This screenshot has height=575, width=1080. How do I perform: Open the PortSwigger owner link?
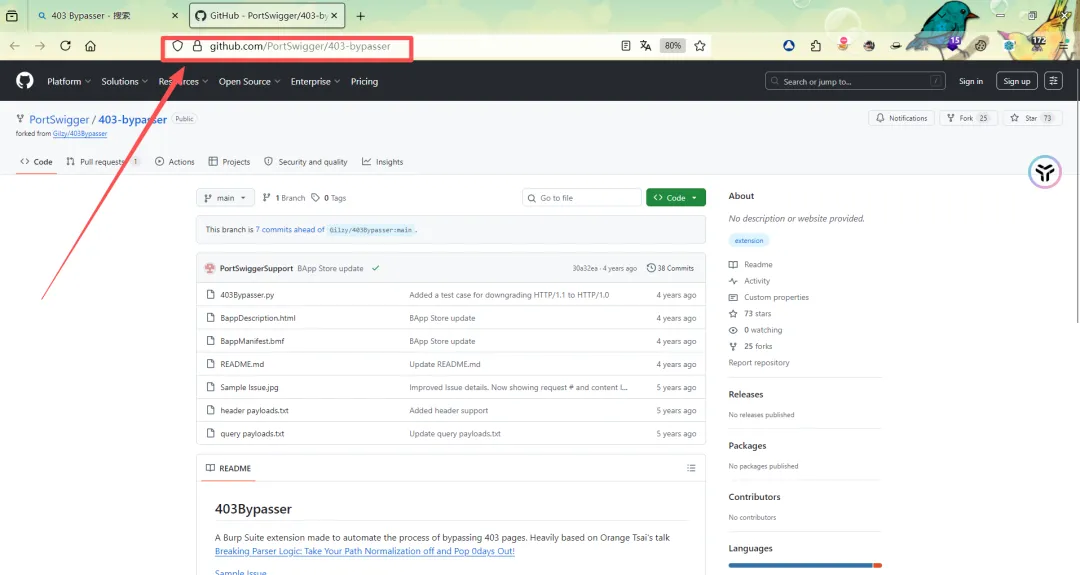59,119
